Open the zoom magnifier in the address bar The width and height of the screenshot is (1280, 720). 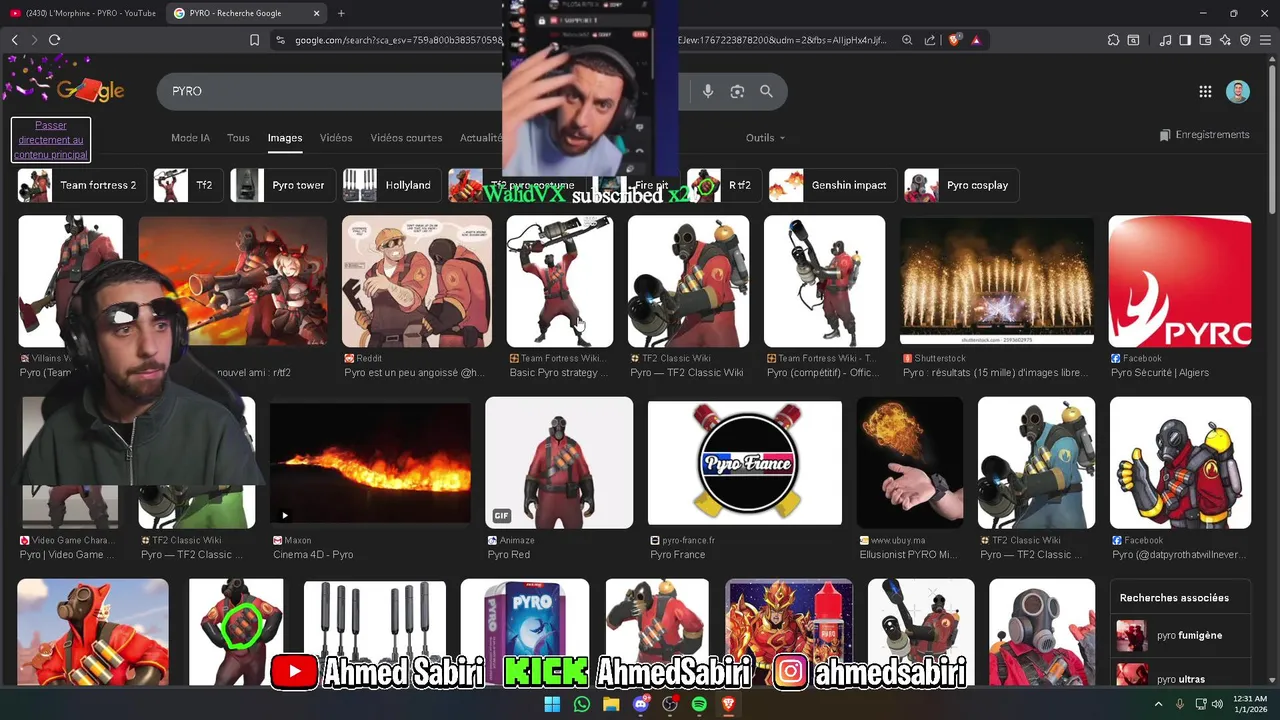tap(907, 40)
